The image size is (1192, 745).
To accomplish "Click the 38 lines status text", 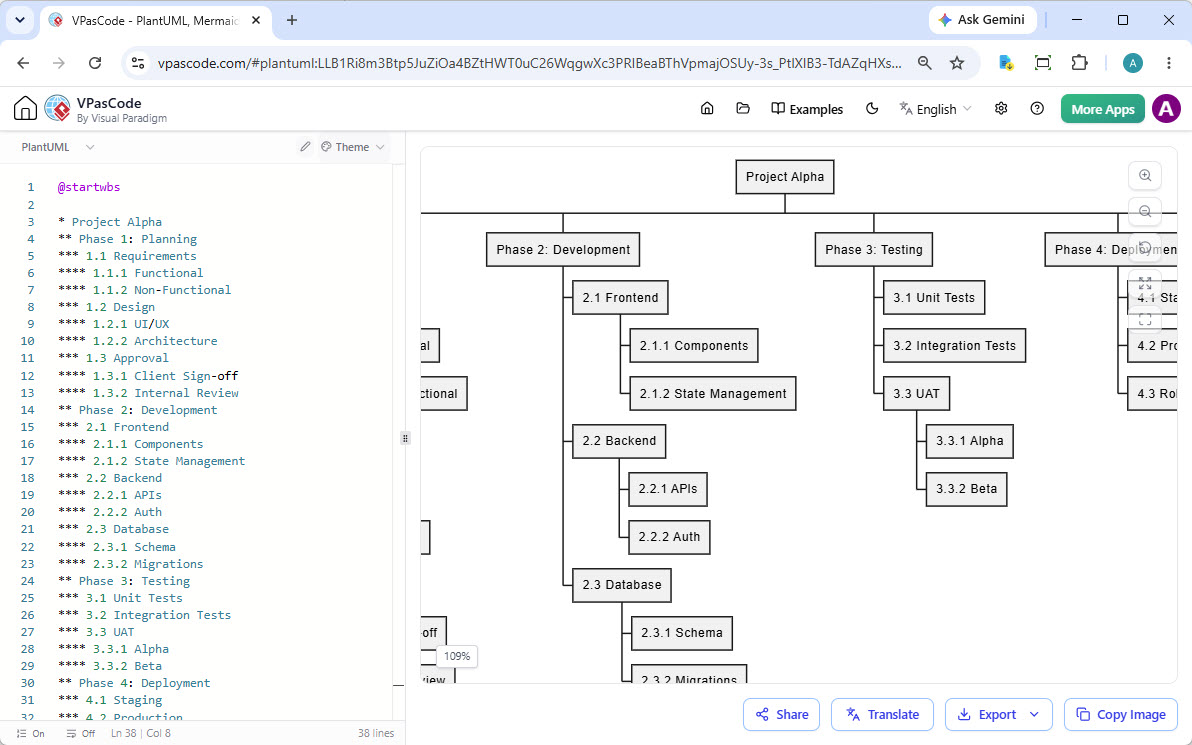I will (x=376, y=734).
